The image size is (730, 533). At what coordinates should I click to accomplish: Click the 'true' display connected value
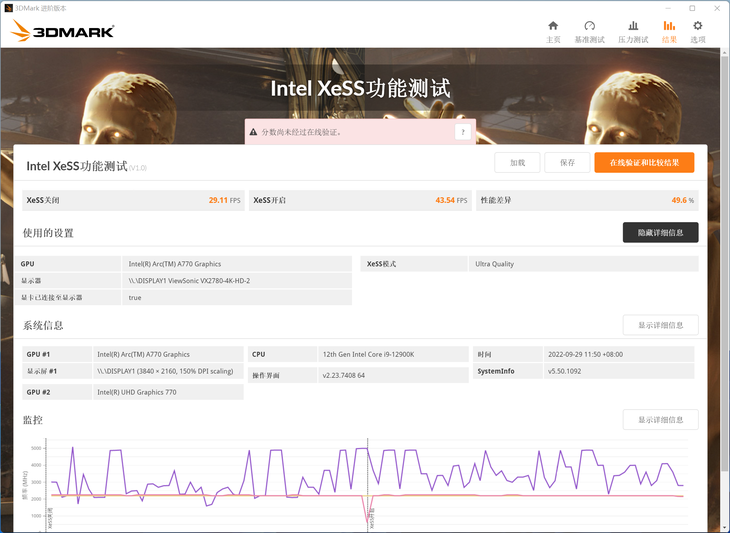[x=135, y=297]
